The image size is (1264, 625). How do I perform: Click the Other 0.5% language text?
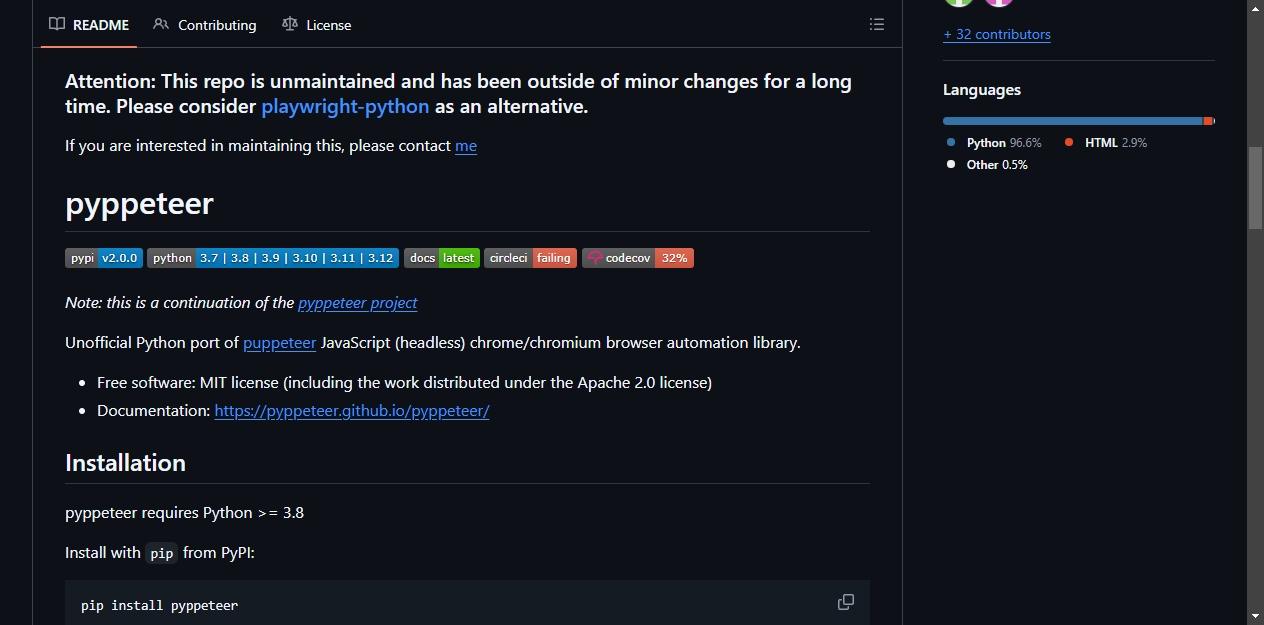click(x=997, y=165)
